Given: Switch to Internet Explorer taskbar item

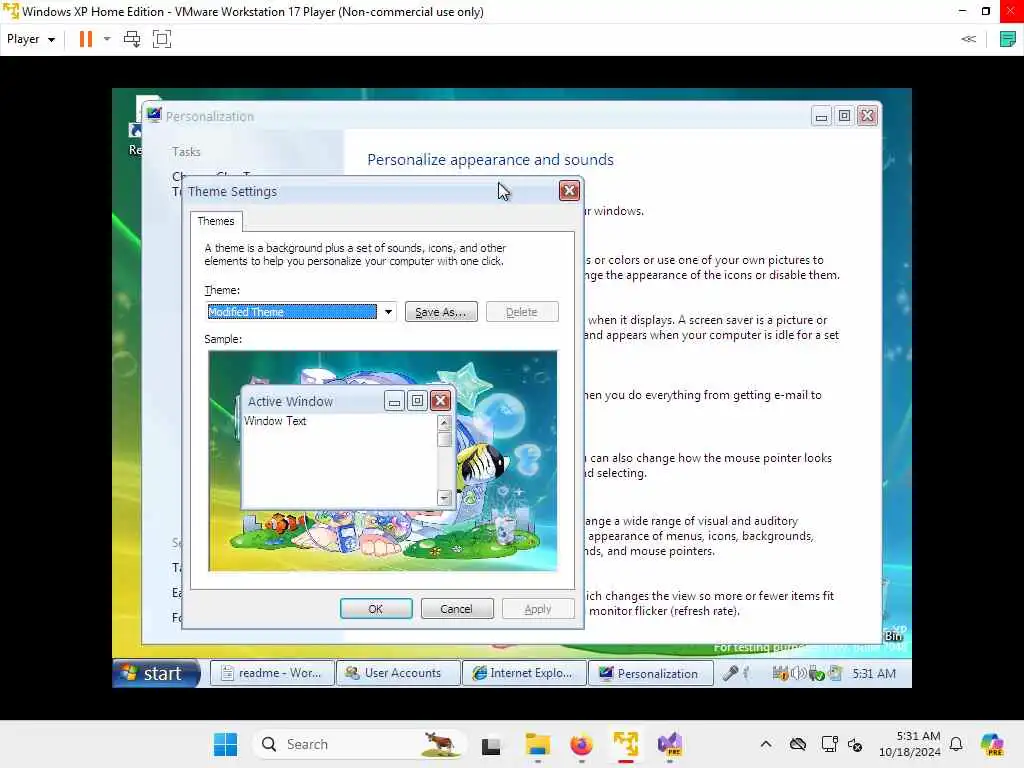Looking at the screenshot, I should (x=524, y=673).
